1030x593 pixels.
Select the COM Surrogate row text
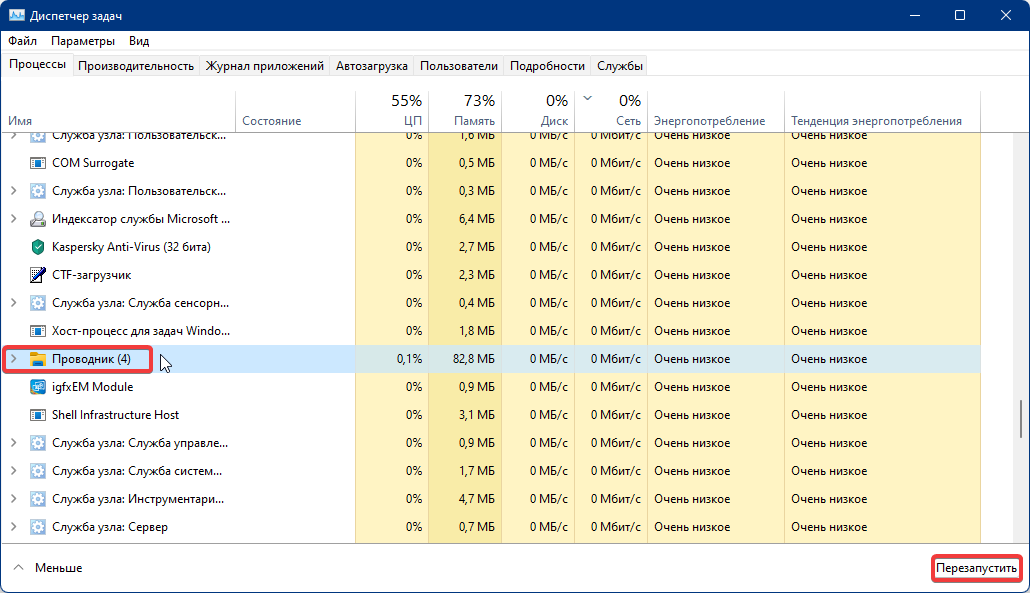pyautogui.click(x=93, y=163)
